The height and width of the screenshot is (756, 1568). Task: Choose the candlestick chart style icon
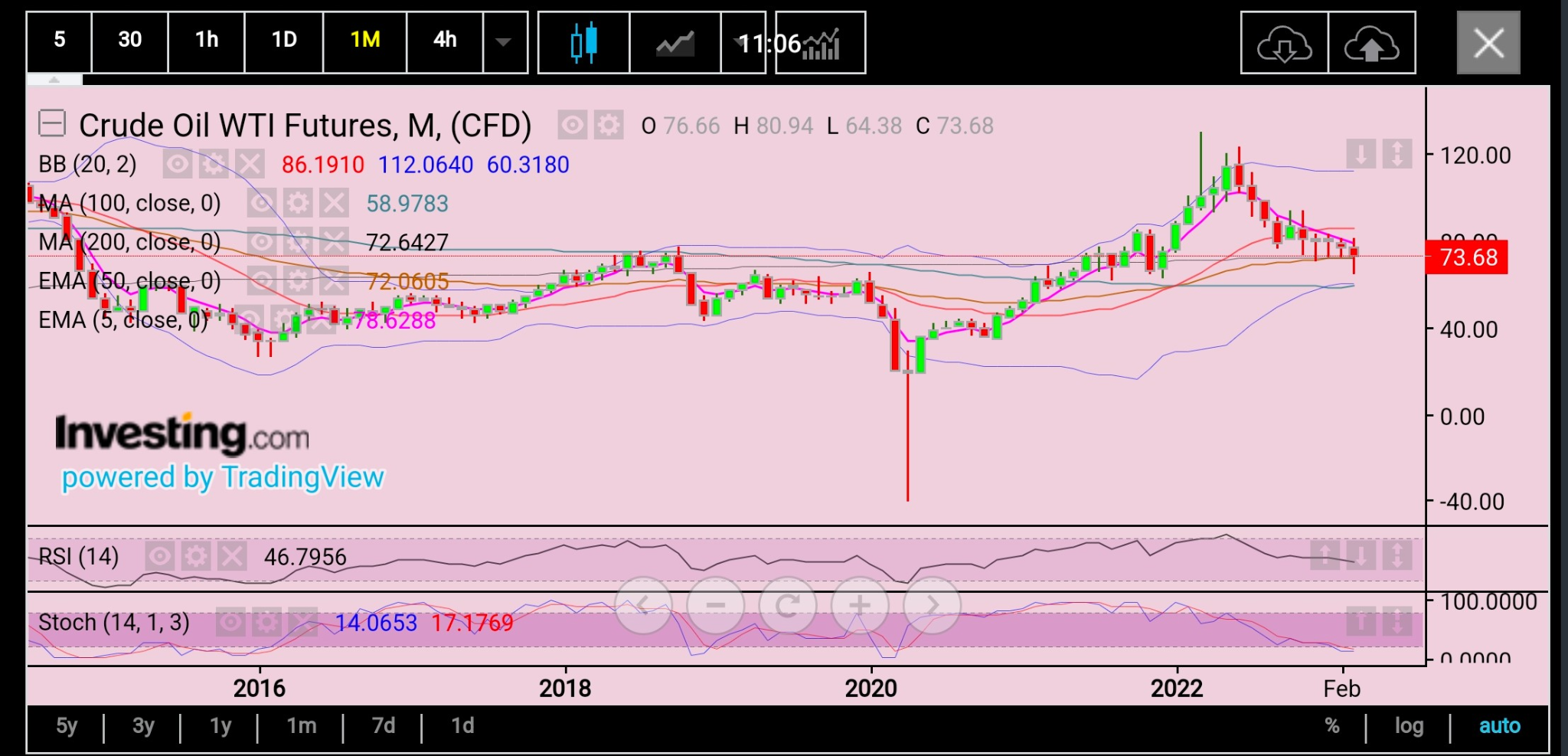tap(584, 42)
